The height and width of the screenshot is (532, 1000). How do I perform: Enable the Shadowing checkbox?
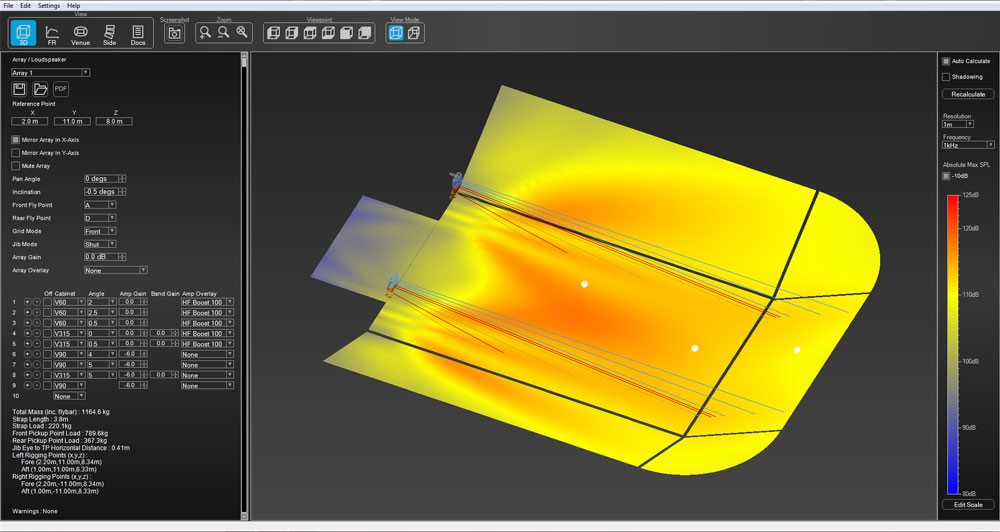[946, 76]
